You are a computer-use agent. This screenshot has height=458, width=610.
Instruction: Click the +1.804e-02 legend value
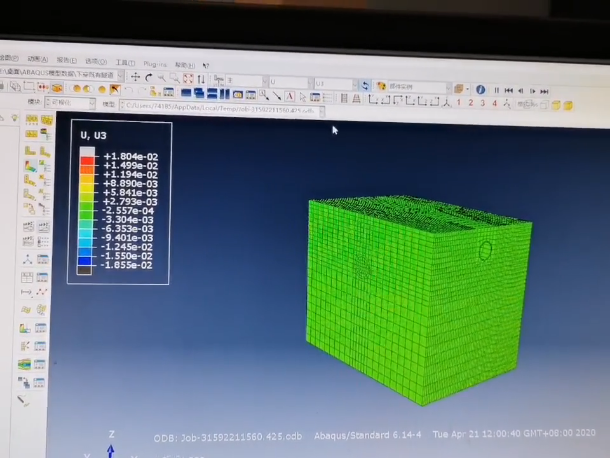pyautogui.click(x=131, y=156)
